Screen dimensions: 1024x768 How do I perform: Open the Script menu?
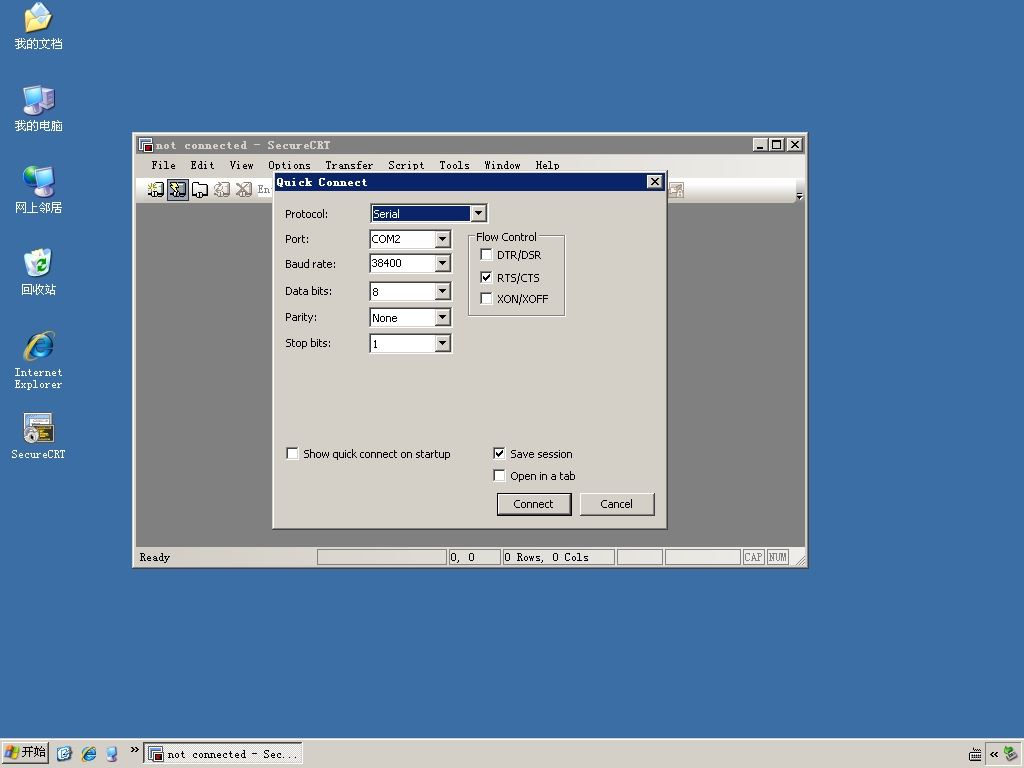click(x=406, y=165)
